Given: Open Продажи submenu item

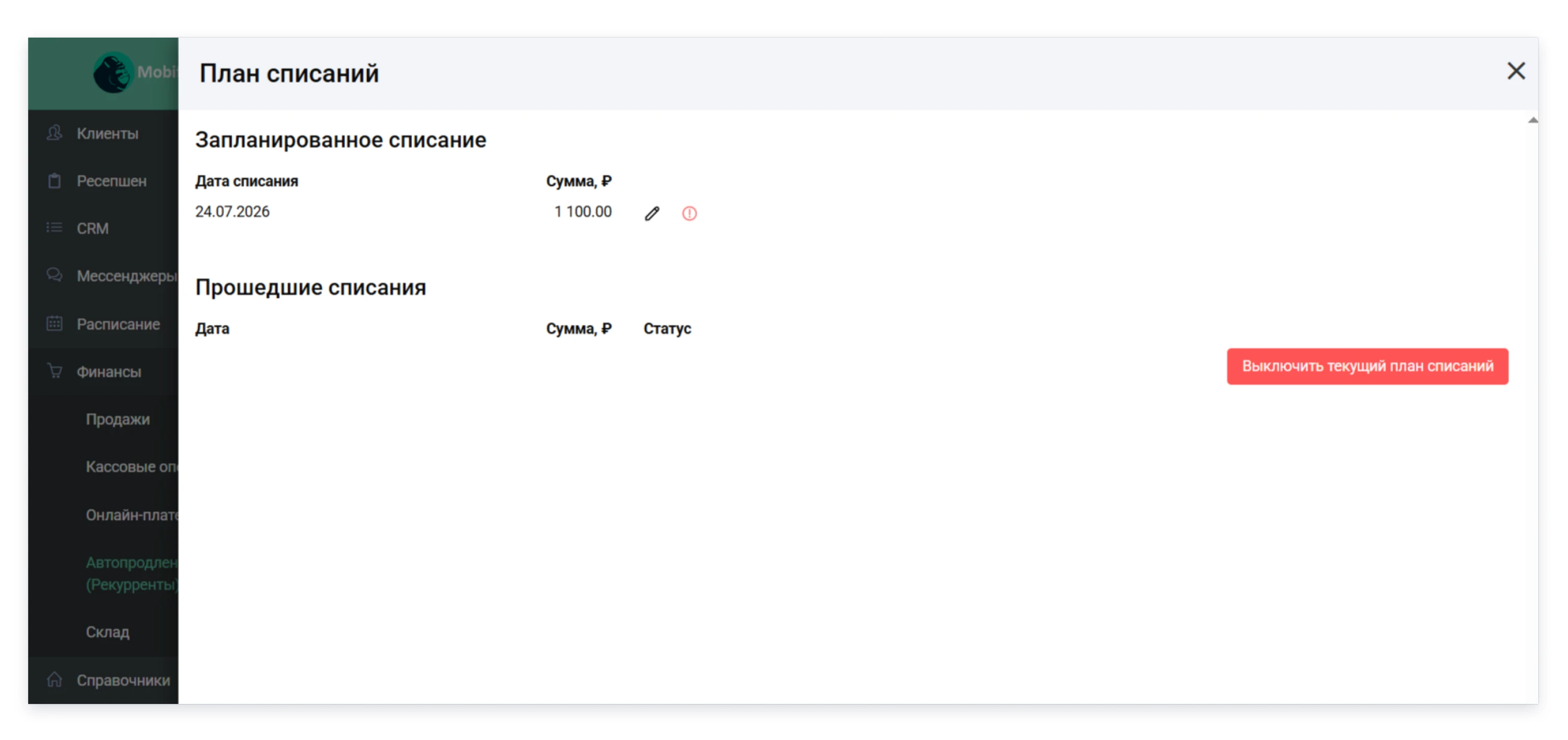Looking at the screenshot, I should click(x=118, y=419).
